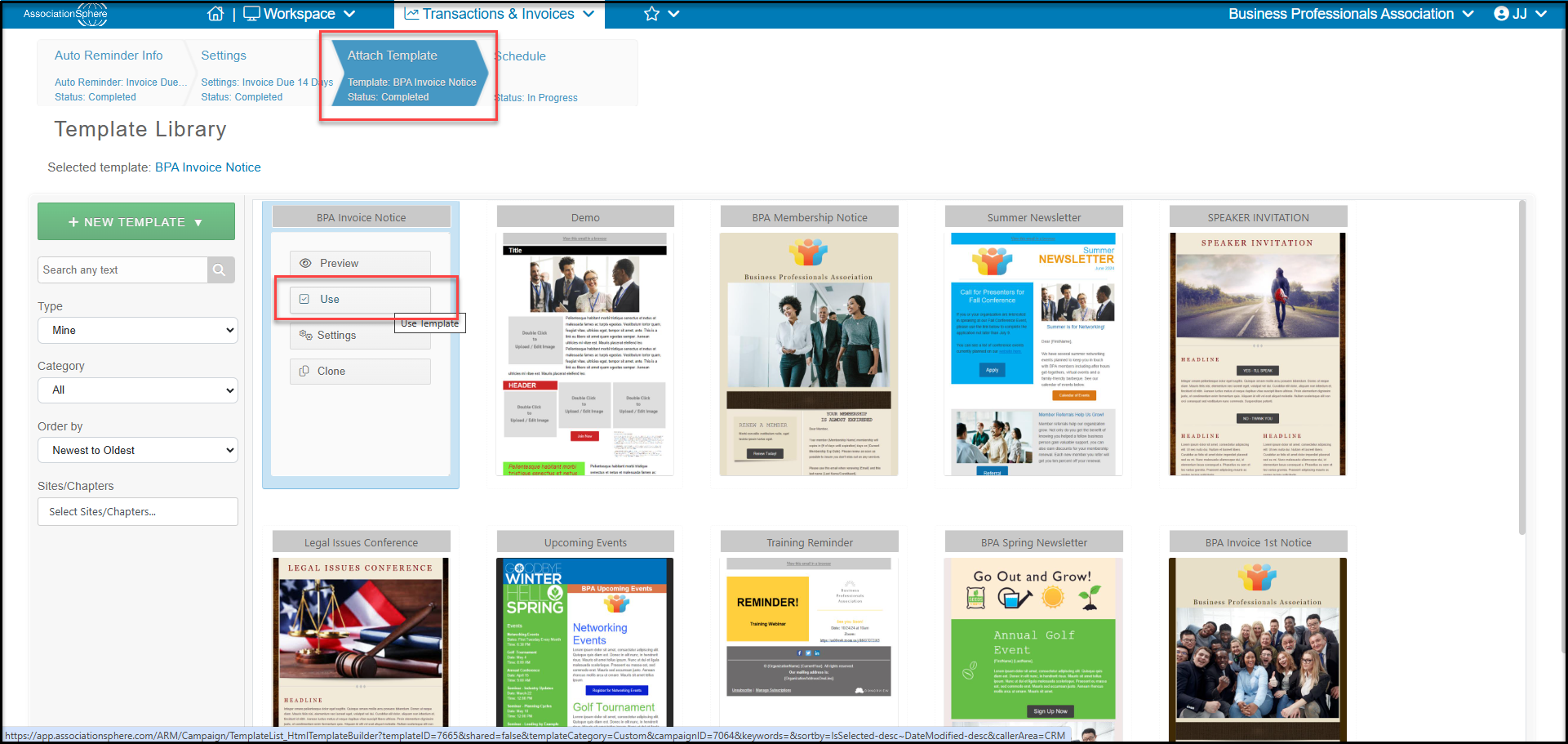Open the user account avatar icon
The image size is (1568, 744).
point(1501,14)
